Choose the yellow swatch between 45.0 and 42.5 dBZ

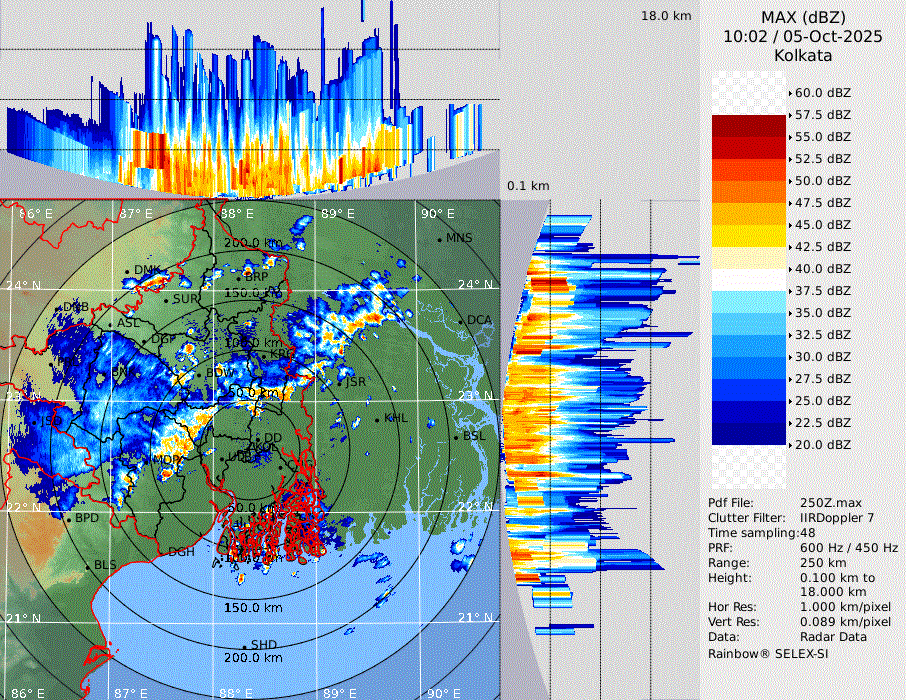pos(748,236)
